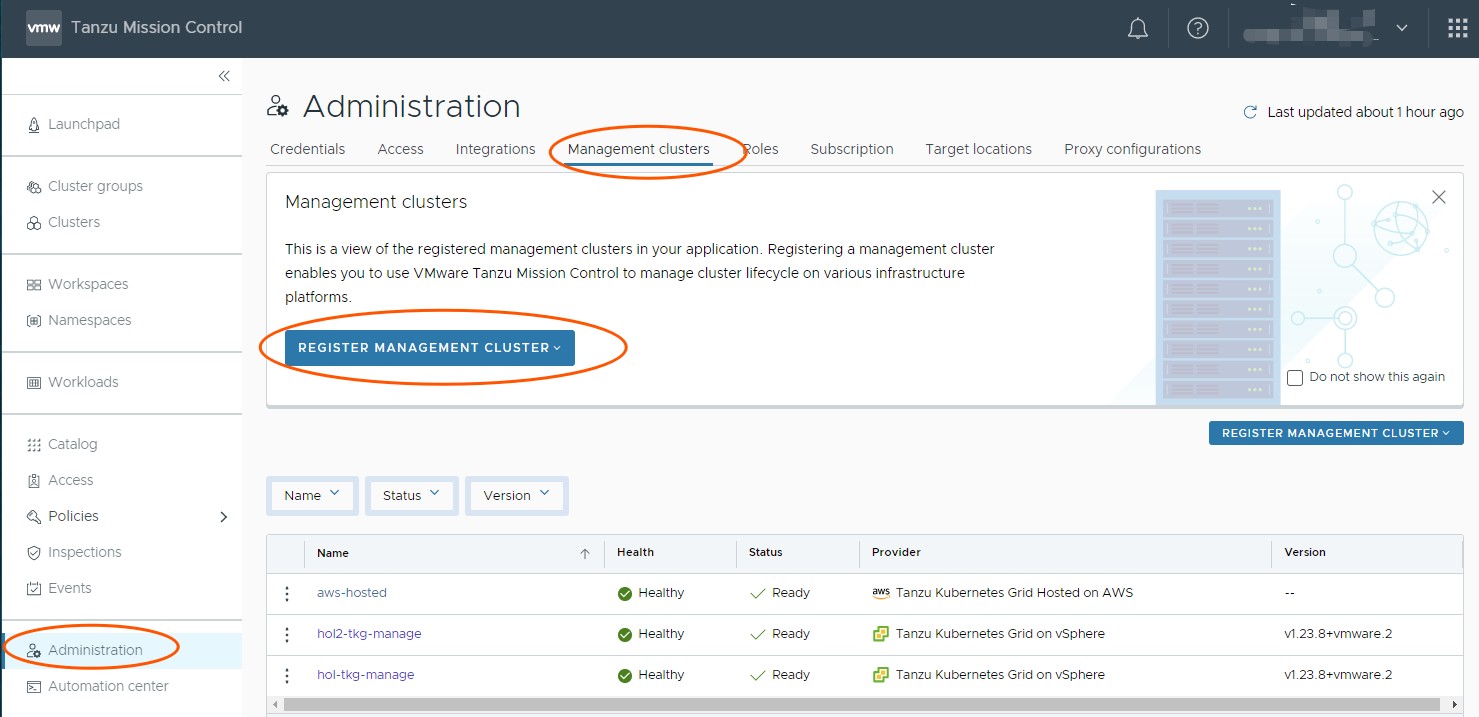The height and width of the screenshot is (717, 1479).
Task: Open the VMware services grid icon
Action: (1457, 29)
